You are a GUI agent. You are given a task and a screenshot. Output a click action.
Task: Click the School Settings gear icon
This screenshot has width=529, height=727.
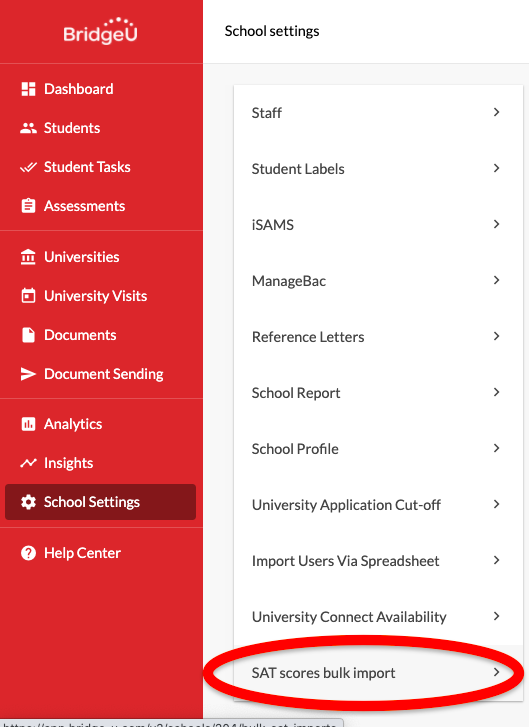(28, 502)
